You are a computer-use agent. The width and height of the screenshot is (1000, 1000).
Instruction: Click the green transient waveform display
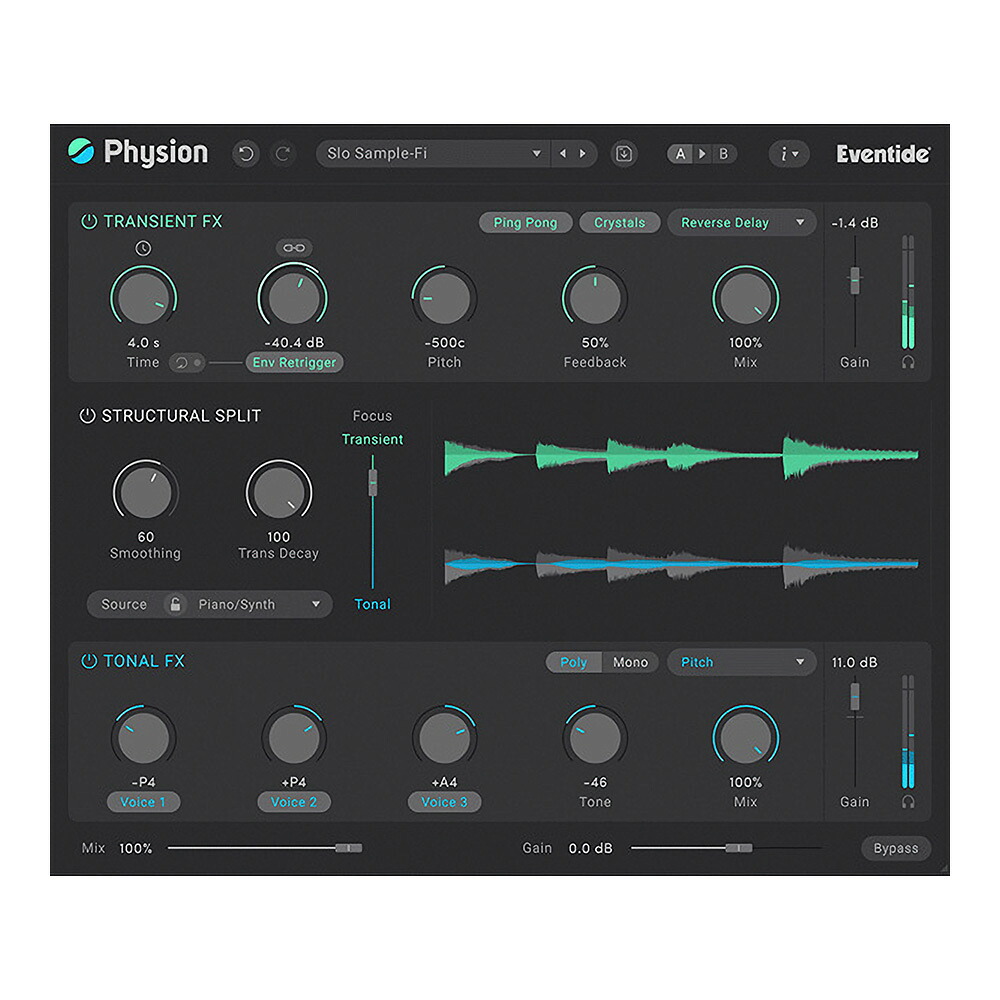click(681, 455)
